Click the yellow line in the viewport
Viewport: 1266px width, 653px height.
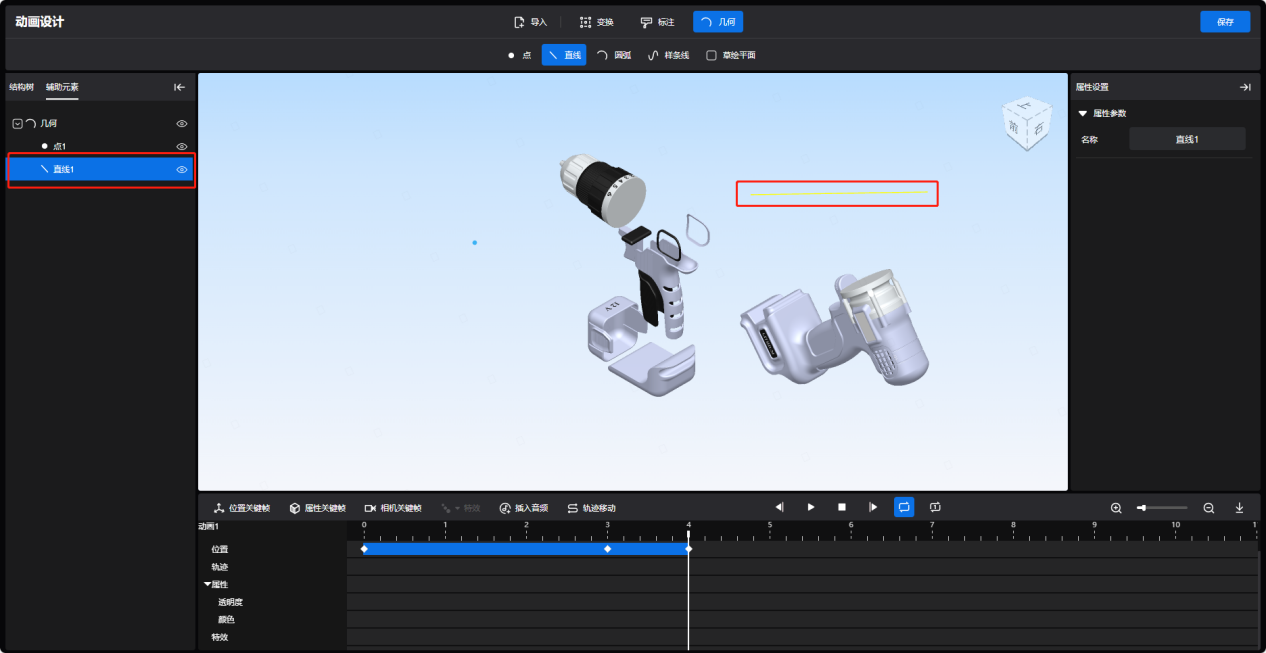click(838, 193)
